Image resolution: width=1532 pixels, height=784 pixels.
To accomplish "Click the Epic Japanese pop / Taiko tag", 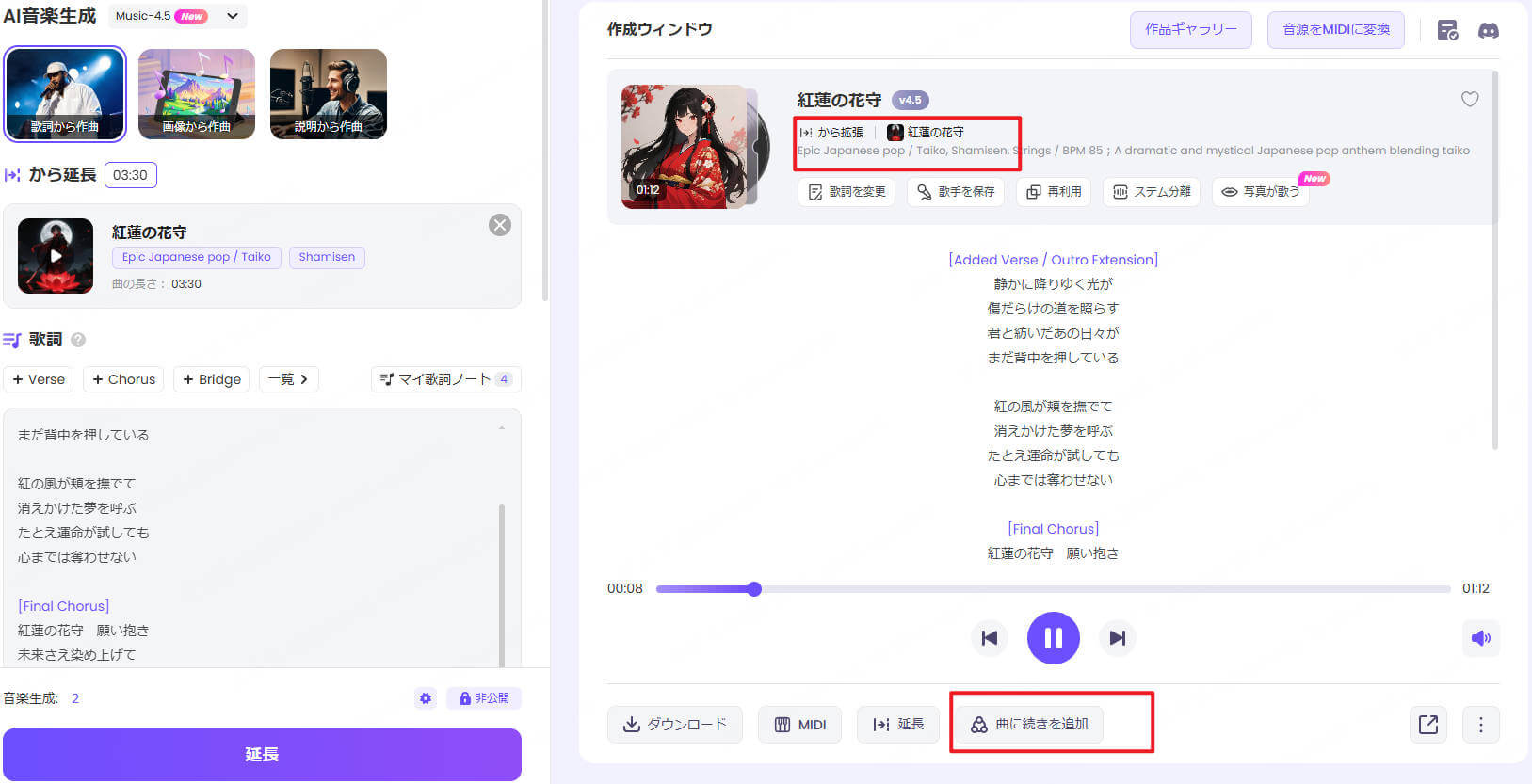I will 196,257.
